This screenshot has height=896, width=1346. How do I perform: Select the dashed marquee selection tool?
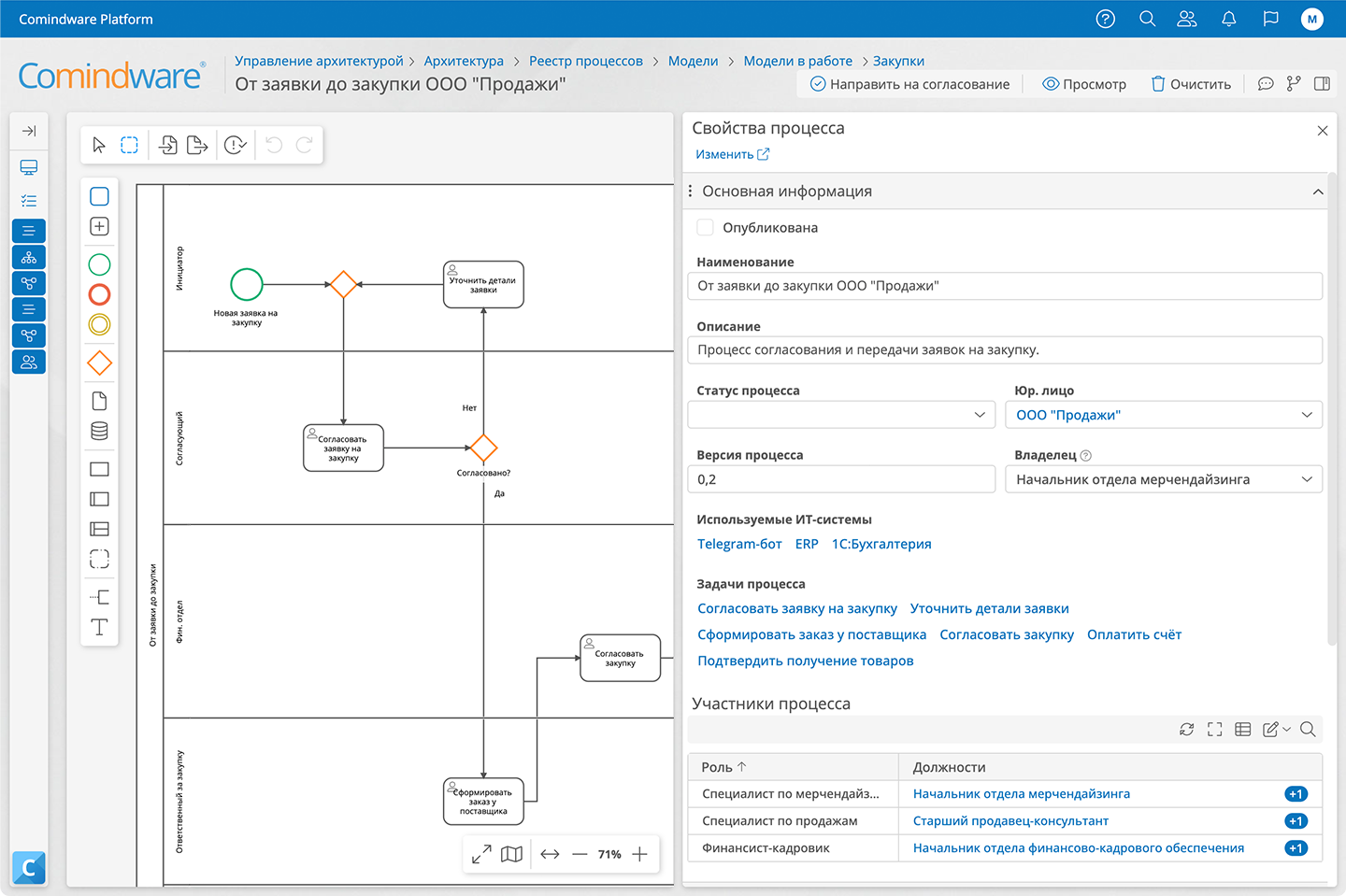[130, 145]
